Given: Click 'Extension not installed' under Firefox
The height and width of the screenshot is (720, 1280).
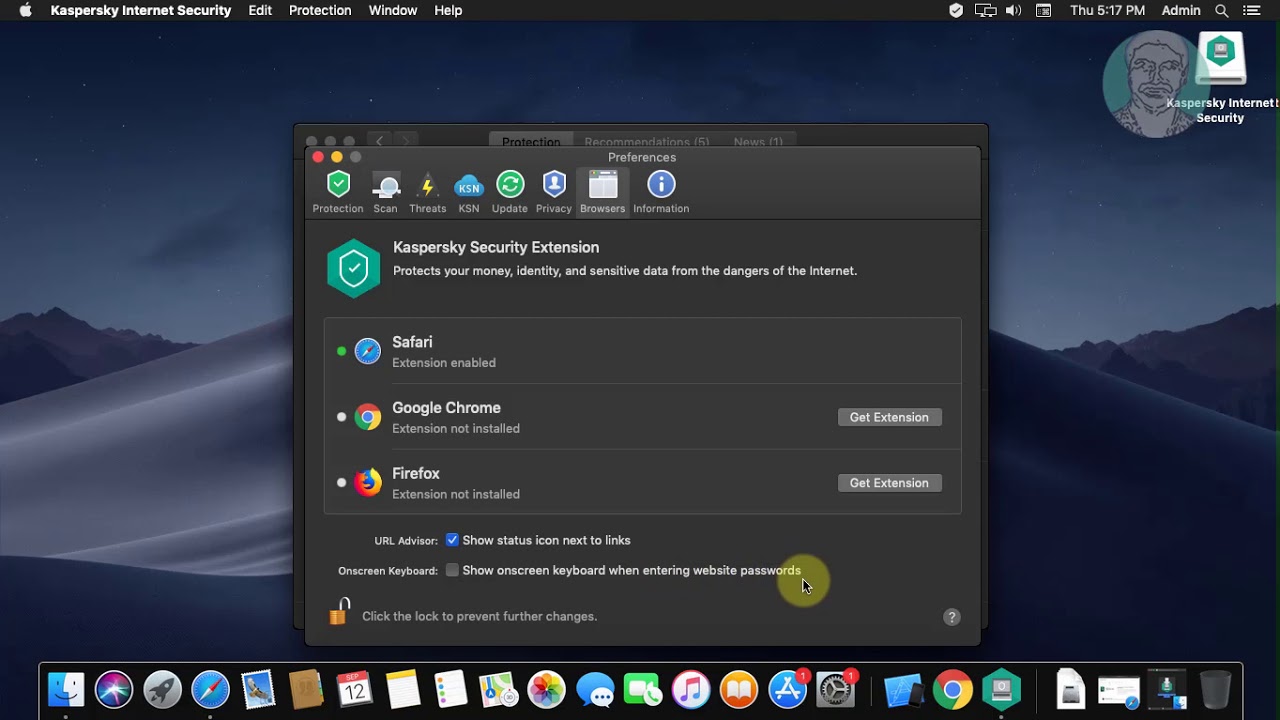Looking at the screenshot, I should coord(456,494).
